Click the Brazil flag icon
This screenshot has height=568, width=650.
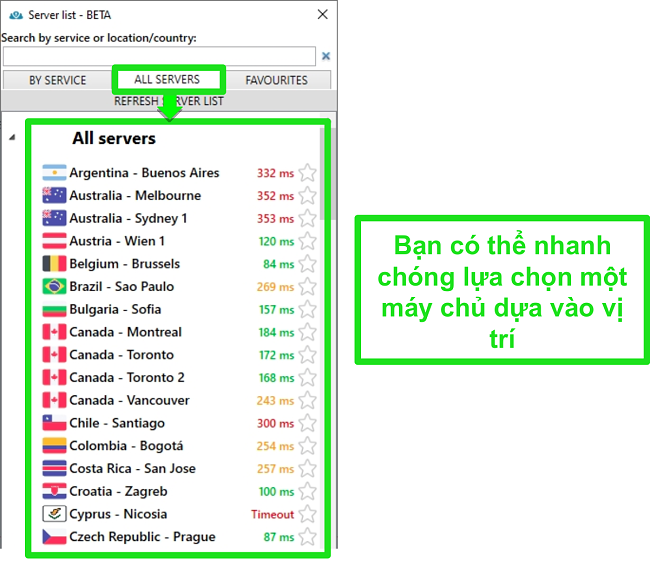tap(54, 286)
